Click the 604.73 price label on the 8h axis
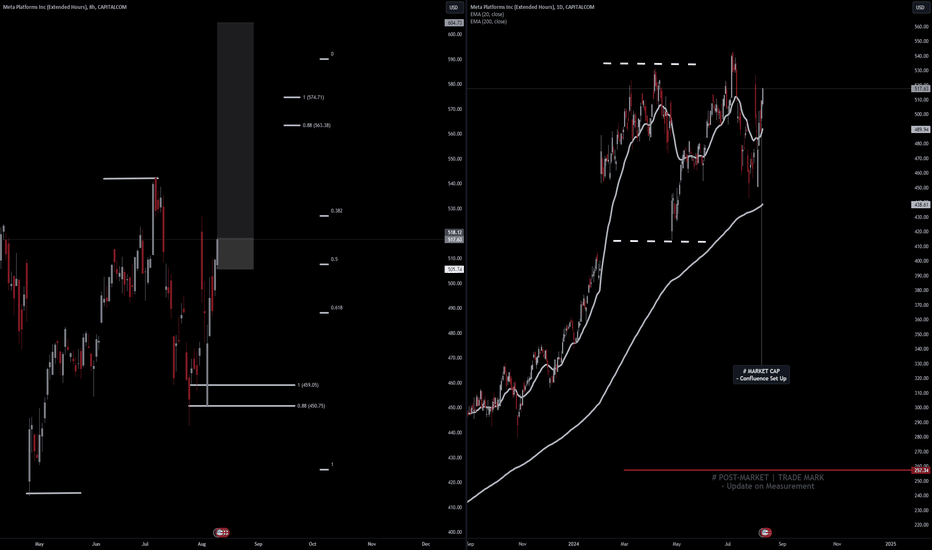 [x=454, y=23]
